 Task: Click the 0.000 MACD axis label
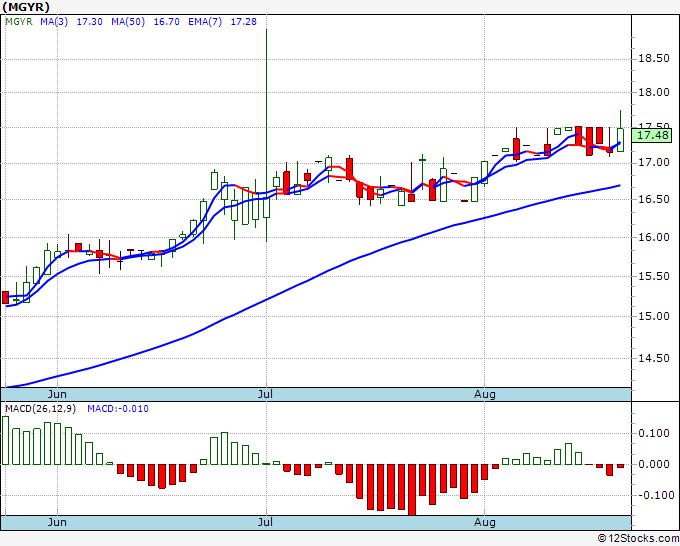(x=654, y=464)
